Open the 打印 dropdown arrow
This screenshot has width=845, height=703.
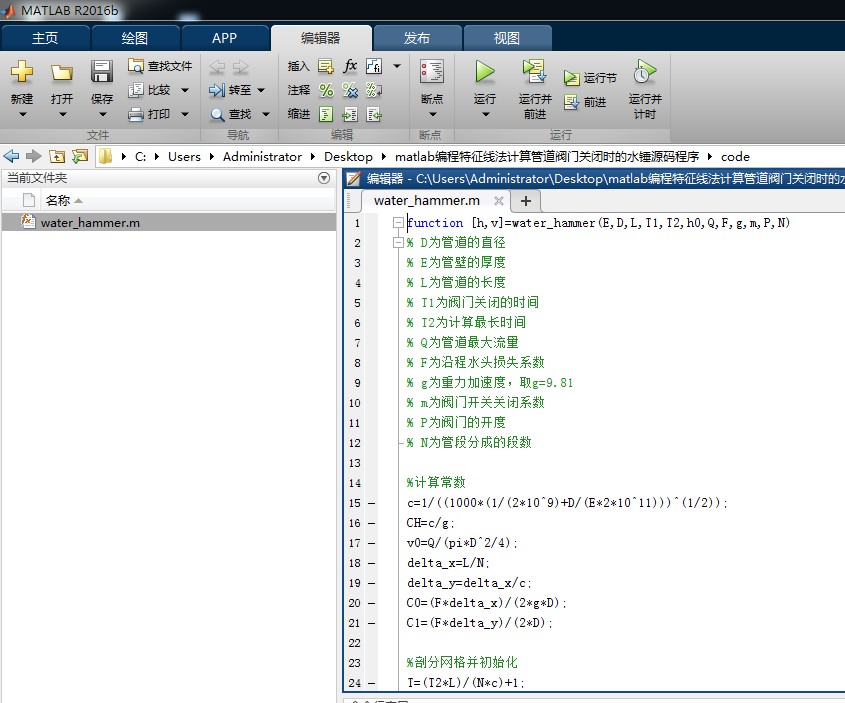click(x=185, y=114)
